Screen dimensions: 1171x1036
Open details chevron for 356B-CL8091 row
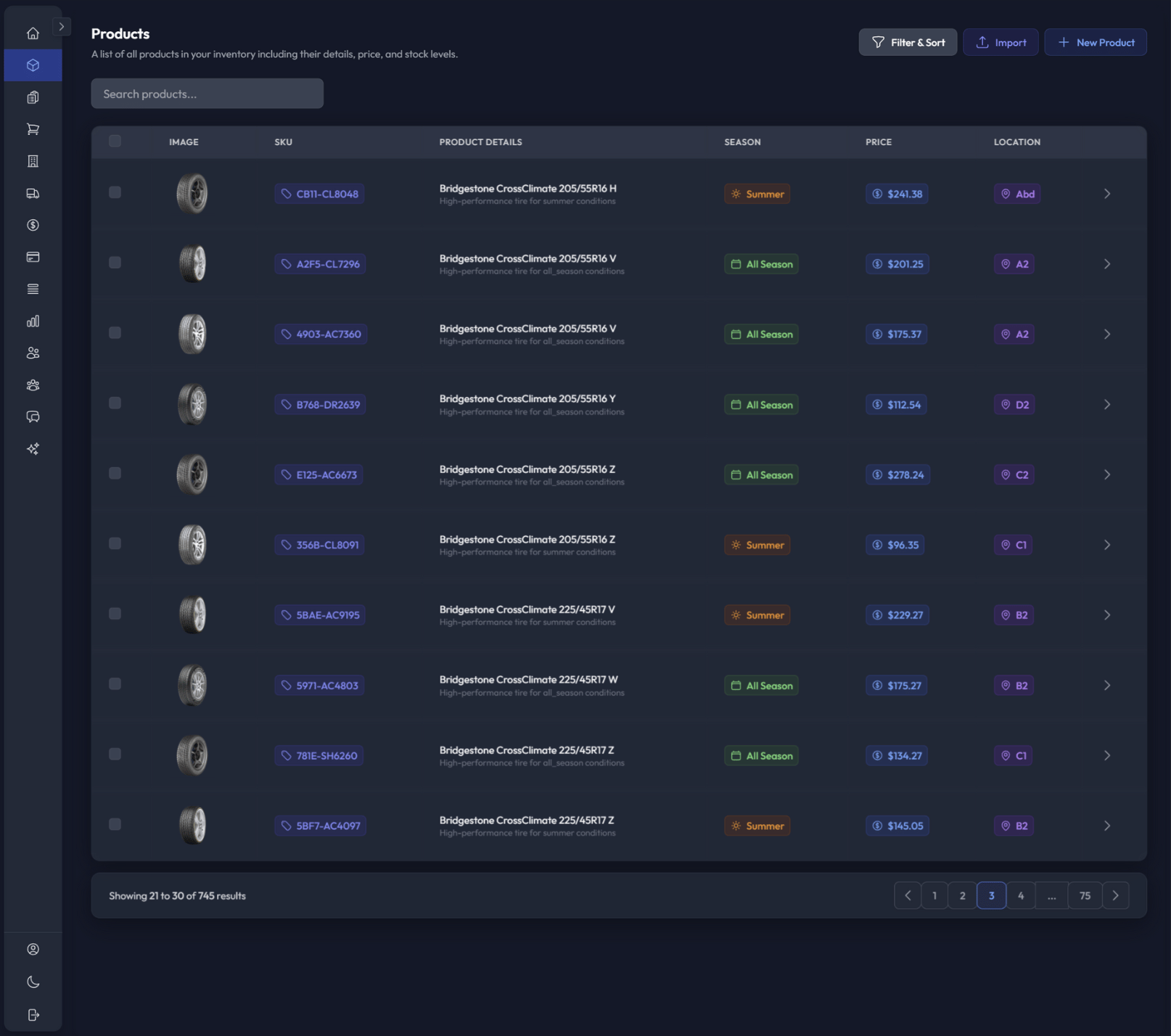coord(1107,545)
